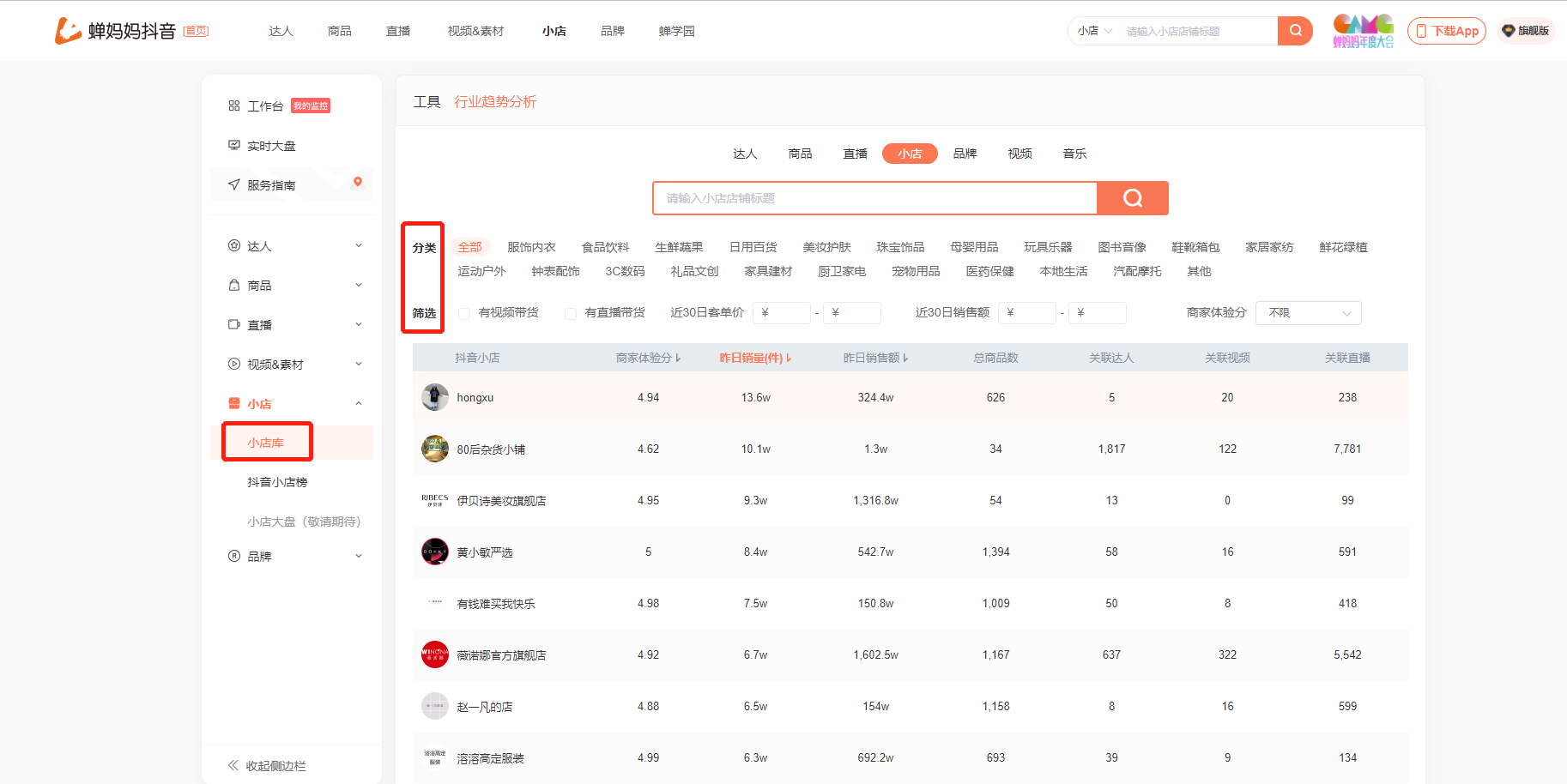Screen dimensions: 1567x784
Task: Select the 小店 search tab pill
Action: click(910, 154)
